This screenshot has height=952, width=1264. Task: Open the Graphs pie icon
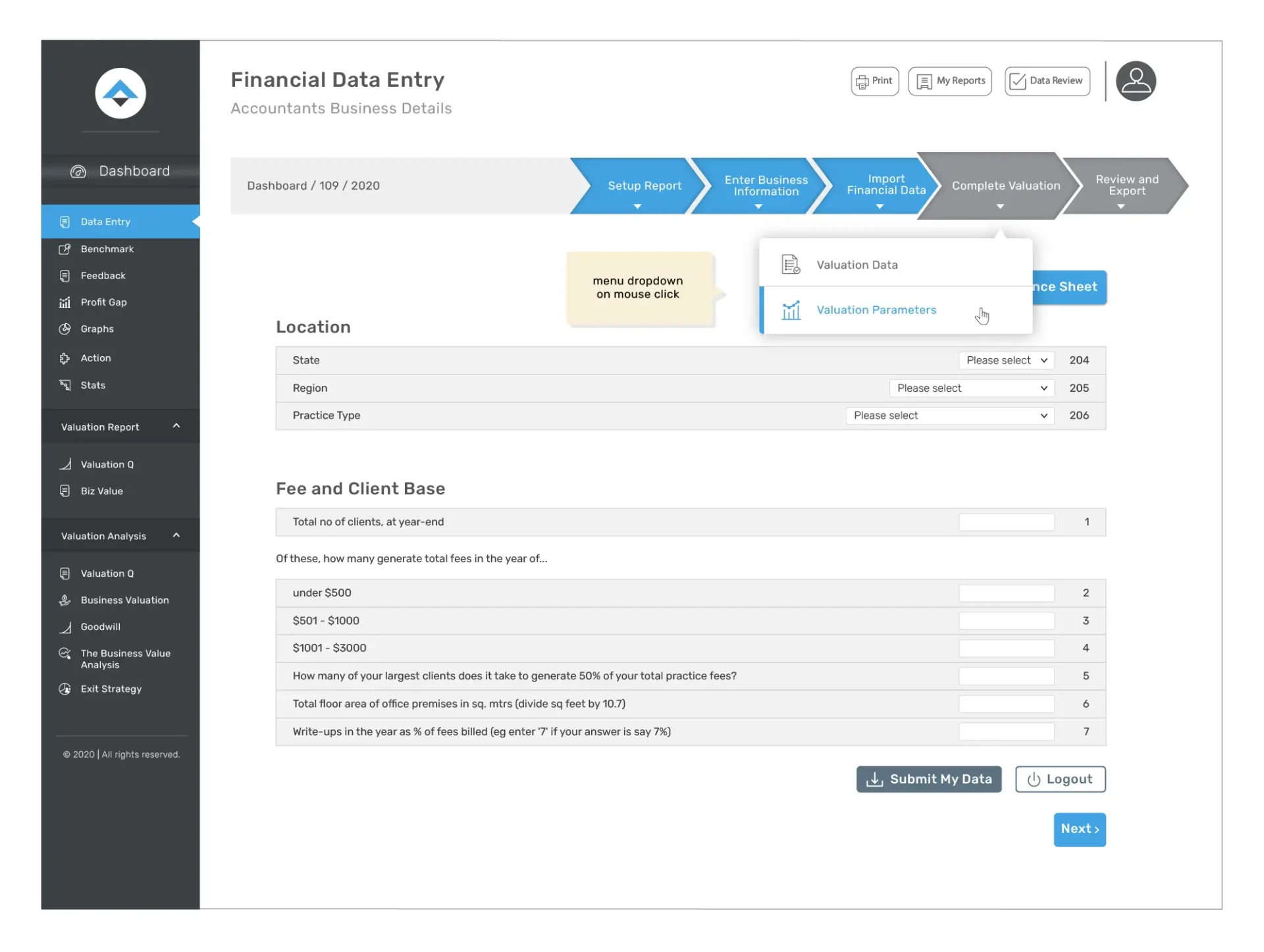tap(65, 329)
